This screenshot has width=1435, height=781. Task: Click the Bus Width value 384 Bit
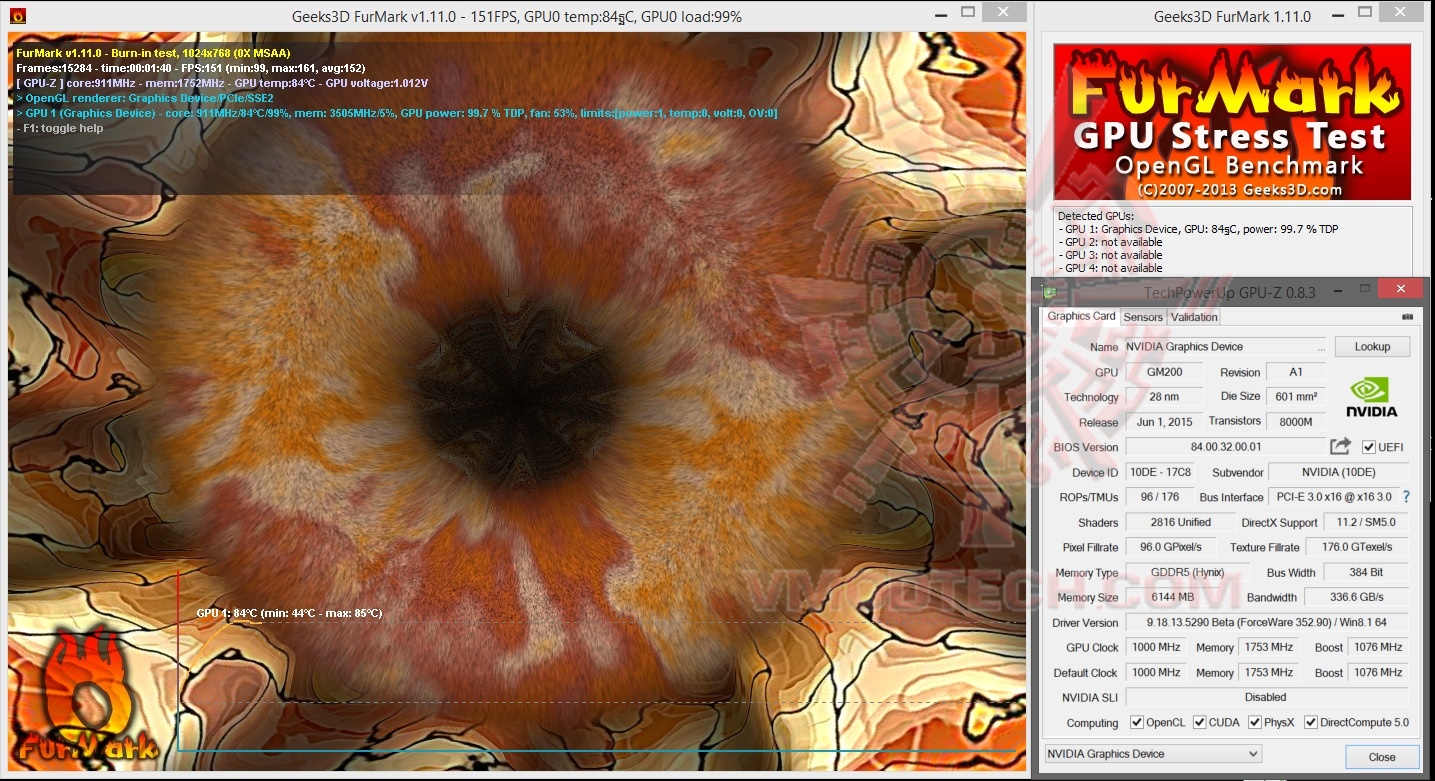1366,572
